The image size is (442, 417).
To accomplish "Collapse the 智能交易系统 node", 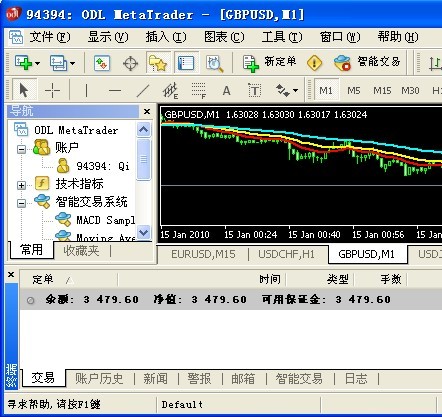I will tap(21, 203).
